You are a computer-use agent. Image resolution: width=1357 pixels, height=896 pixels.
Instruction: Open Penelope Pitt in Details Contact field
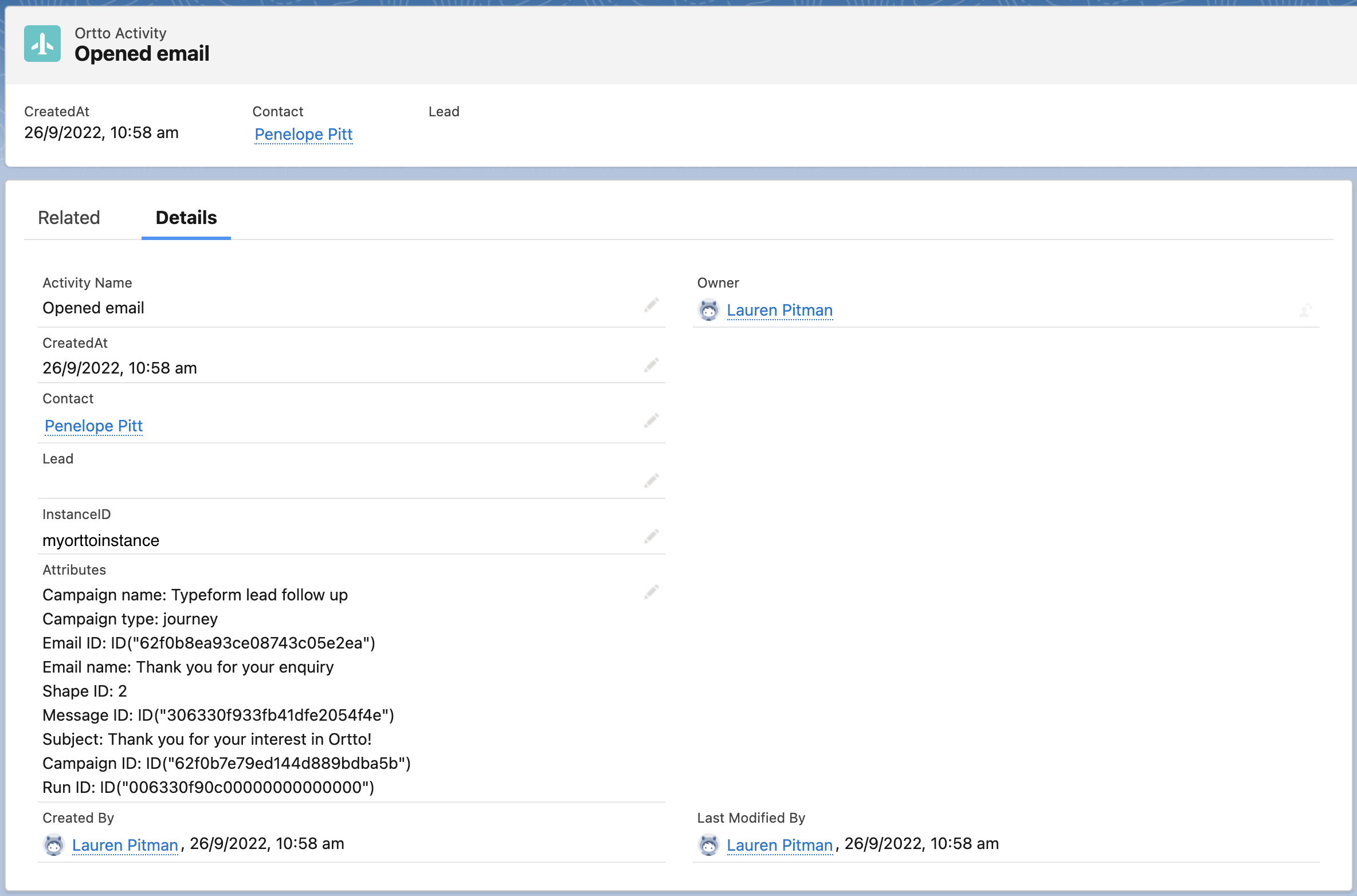[x=94, y=426]
